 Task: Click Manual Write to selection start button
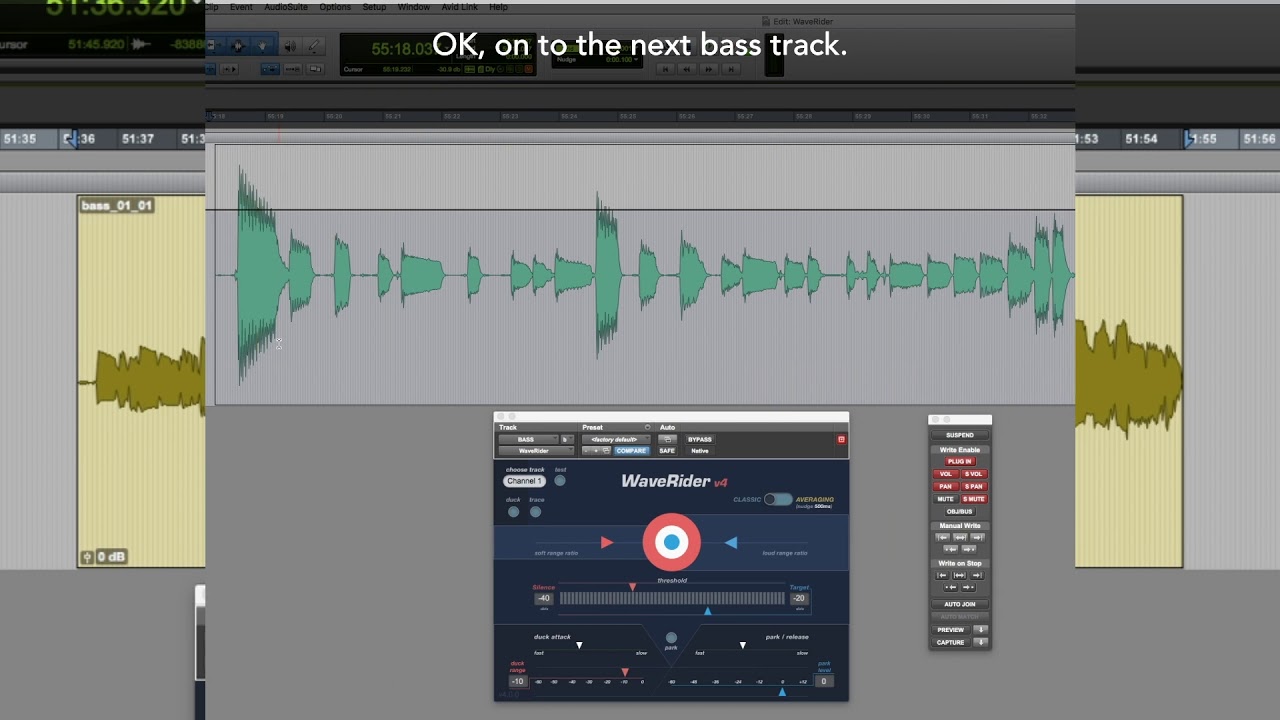pyautogui.click(x=942, y=538)
